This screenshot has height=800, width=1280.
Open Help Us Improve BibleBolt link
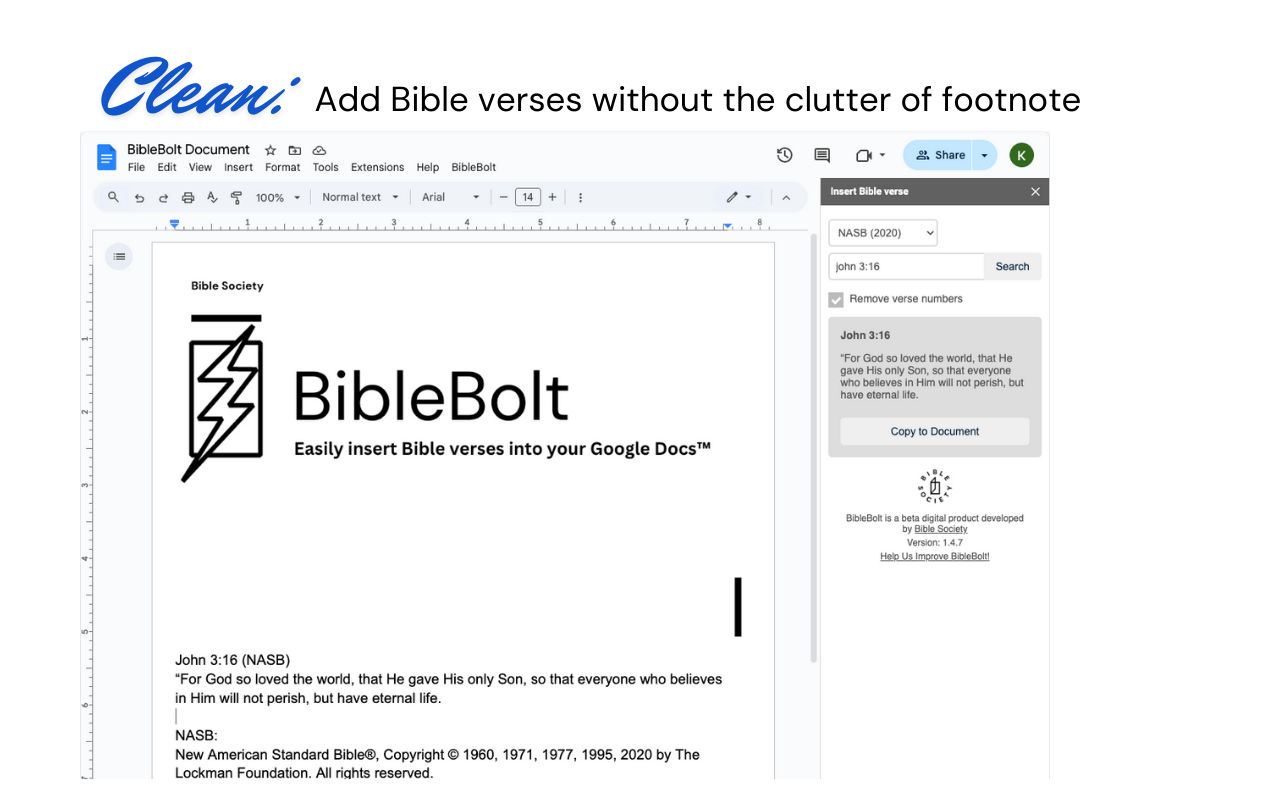point(935,556)
